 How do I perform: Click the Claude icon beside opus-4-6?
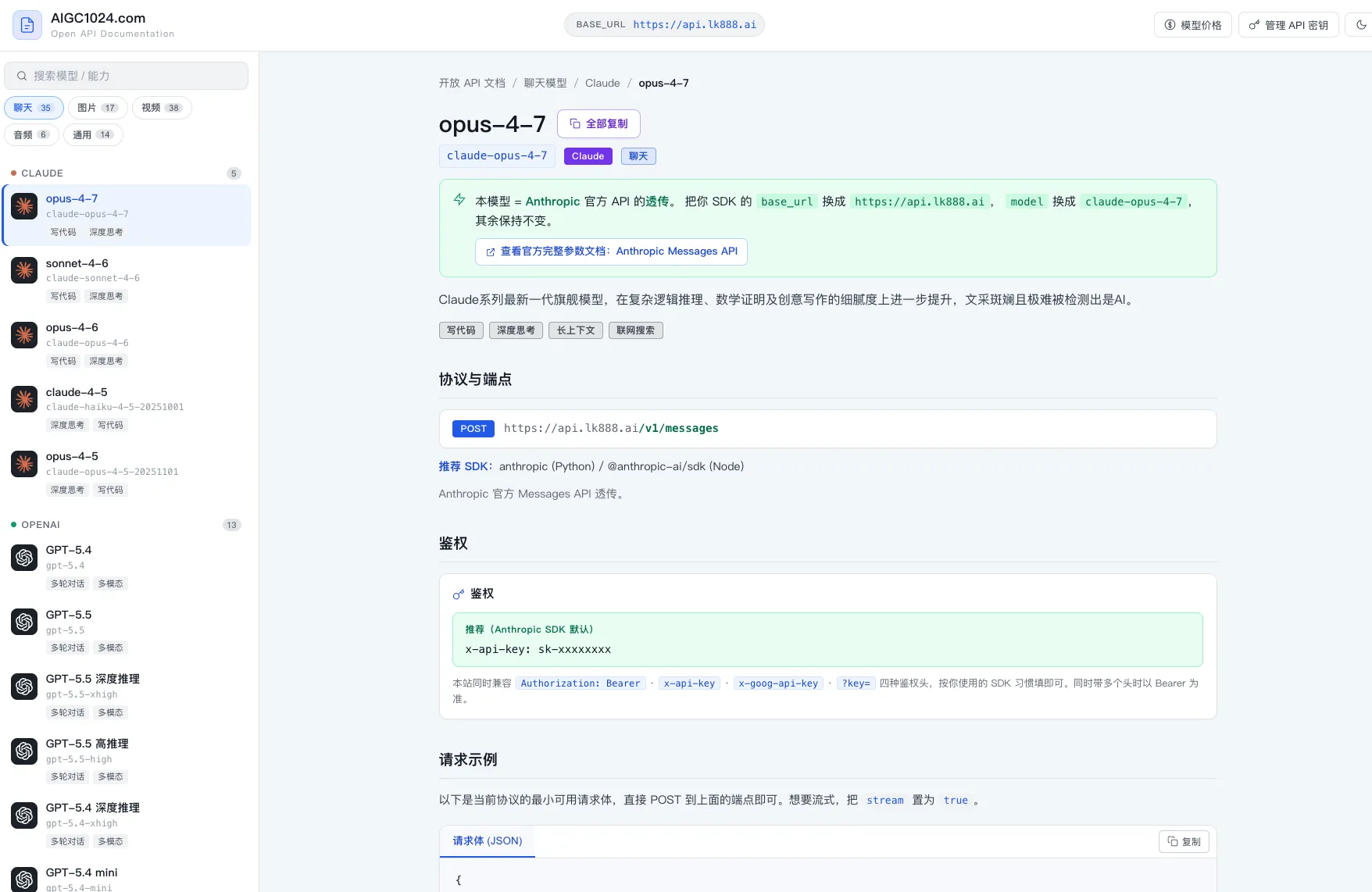coord(24,335)
